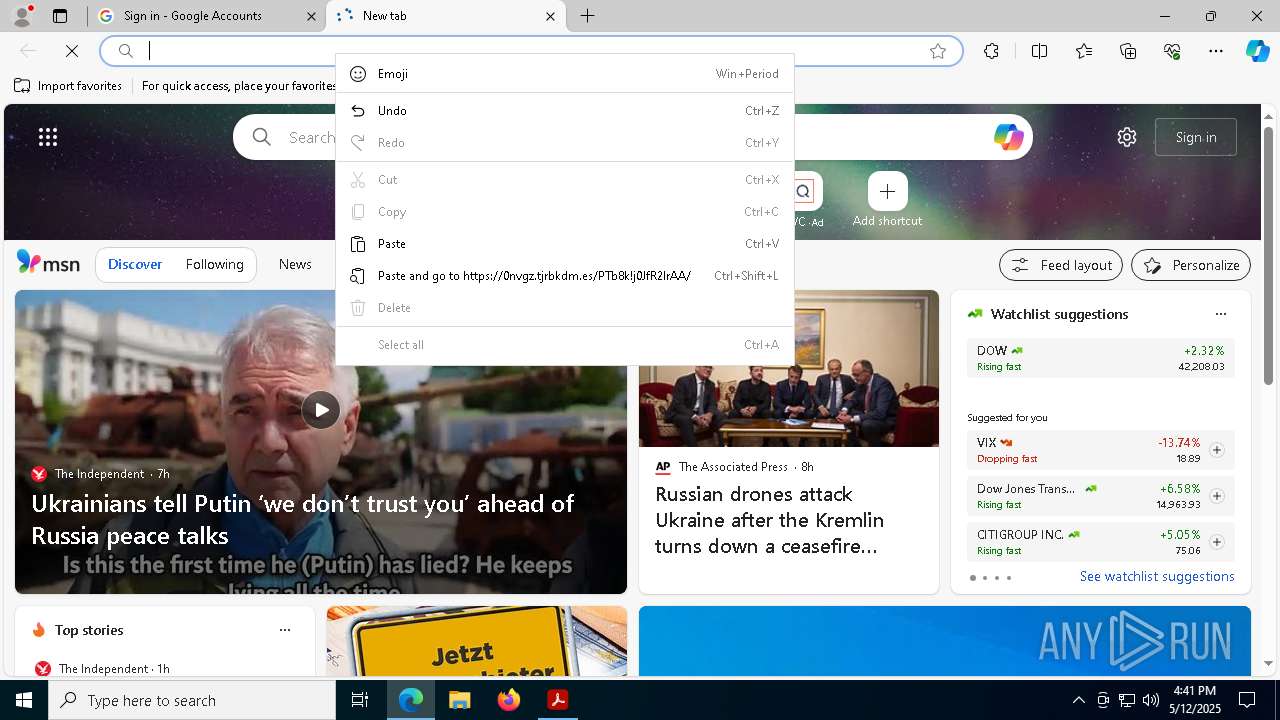Add CITIGROUP INC to watchlist
This screenshot has width=1280, height=720.
(x=1216, y=542)
